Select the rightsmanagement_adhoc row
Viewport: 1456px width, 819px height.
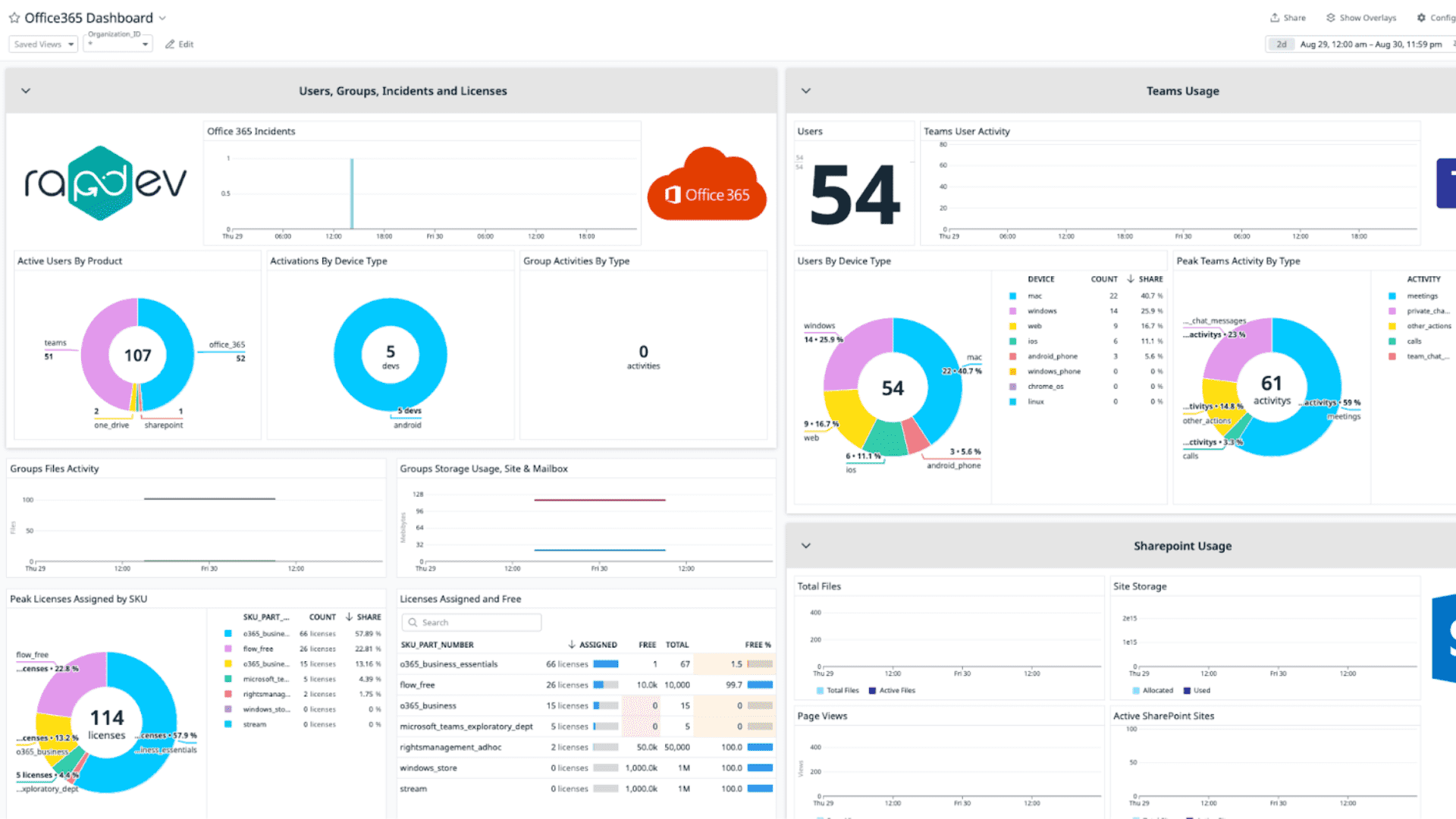[x=586, y=747]
